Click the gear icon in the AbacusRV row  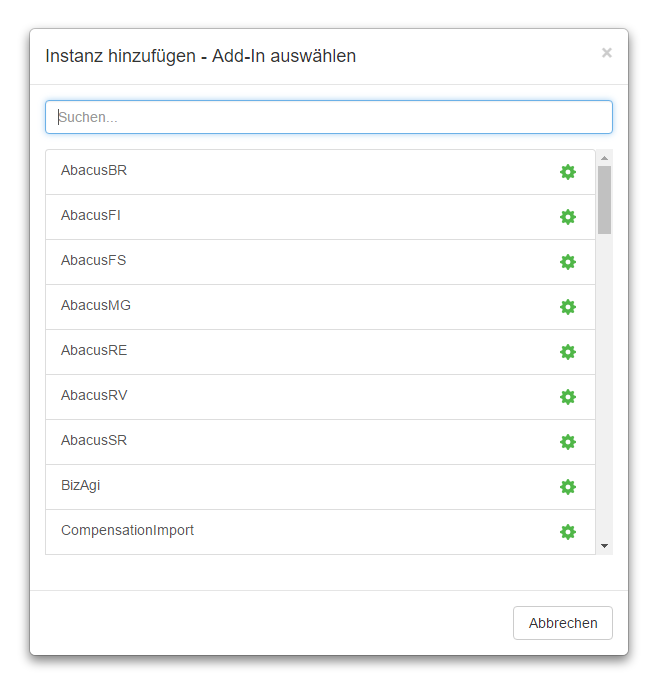point(568,397)
